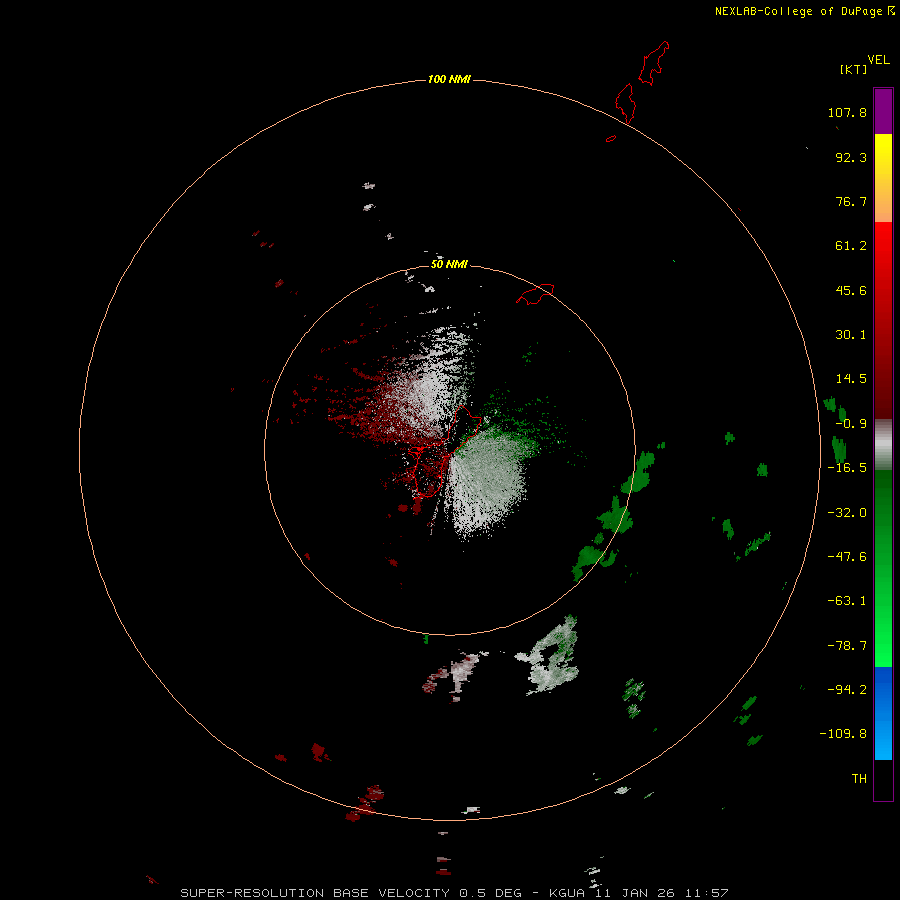Click the -32.0 legend value
Viewport: 900px width, 900px height.
(x=847, y=513)
